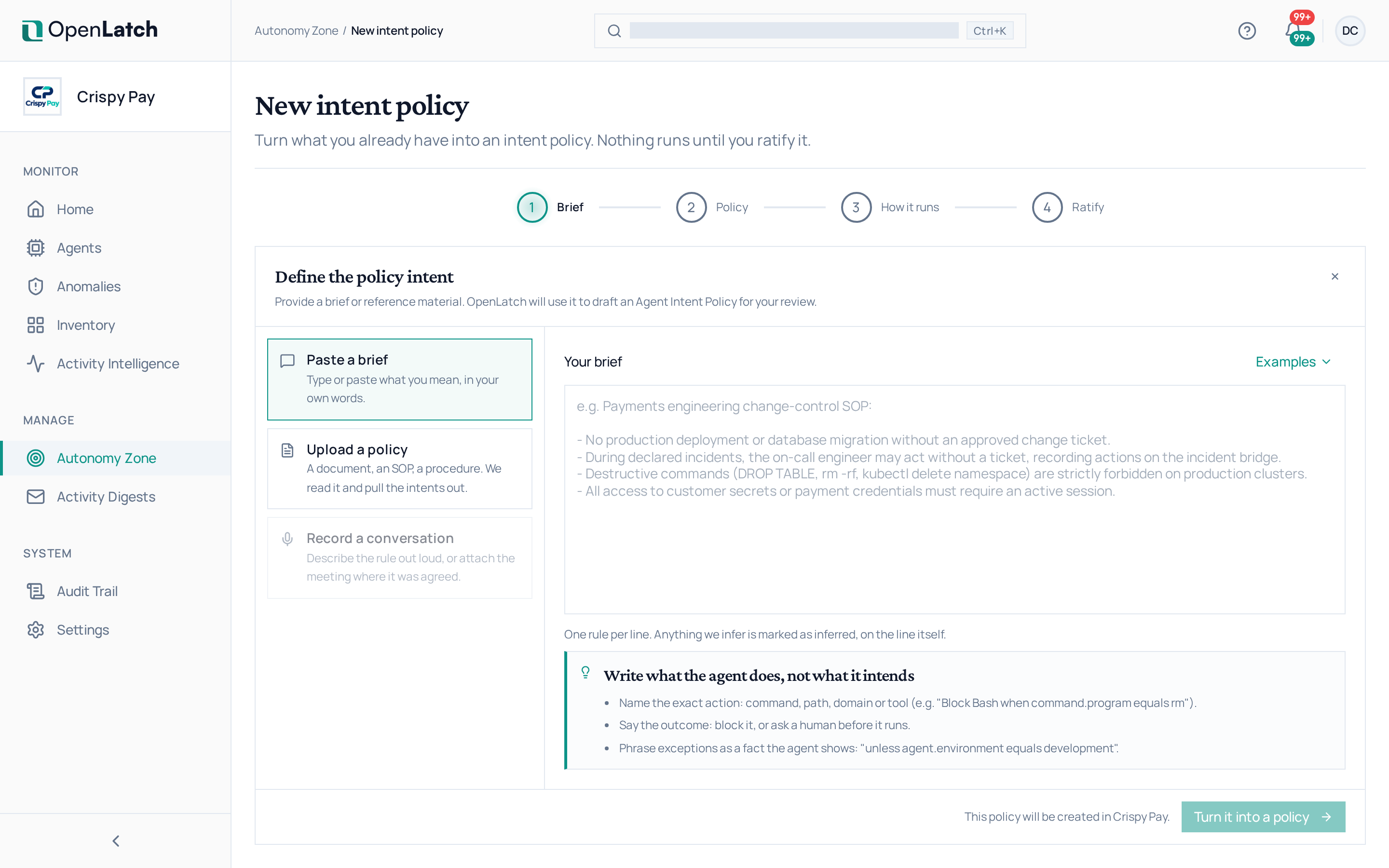Image resolution: width=1389 pixels, height=868 pixels.
Task: Open Audit Trail scroll icon
Action: (x=36, y=591)
